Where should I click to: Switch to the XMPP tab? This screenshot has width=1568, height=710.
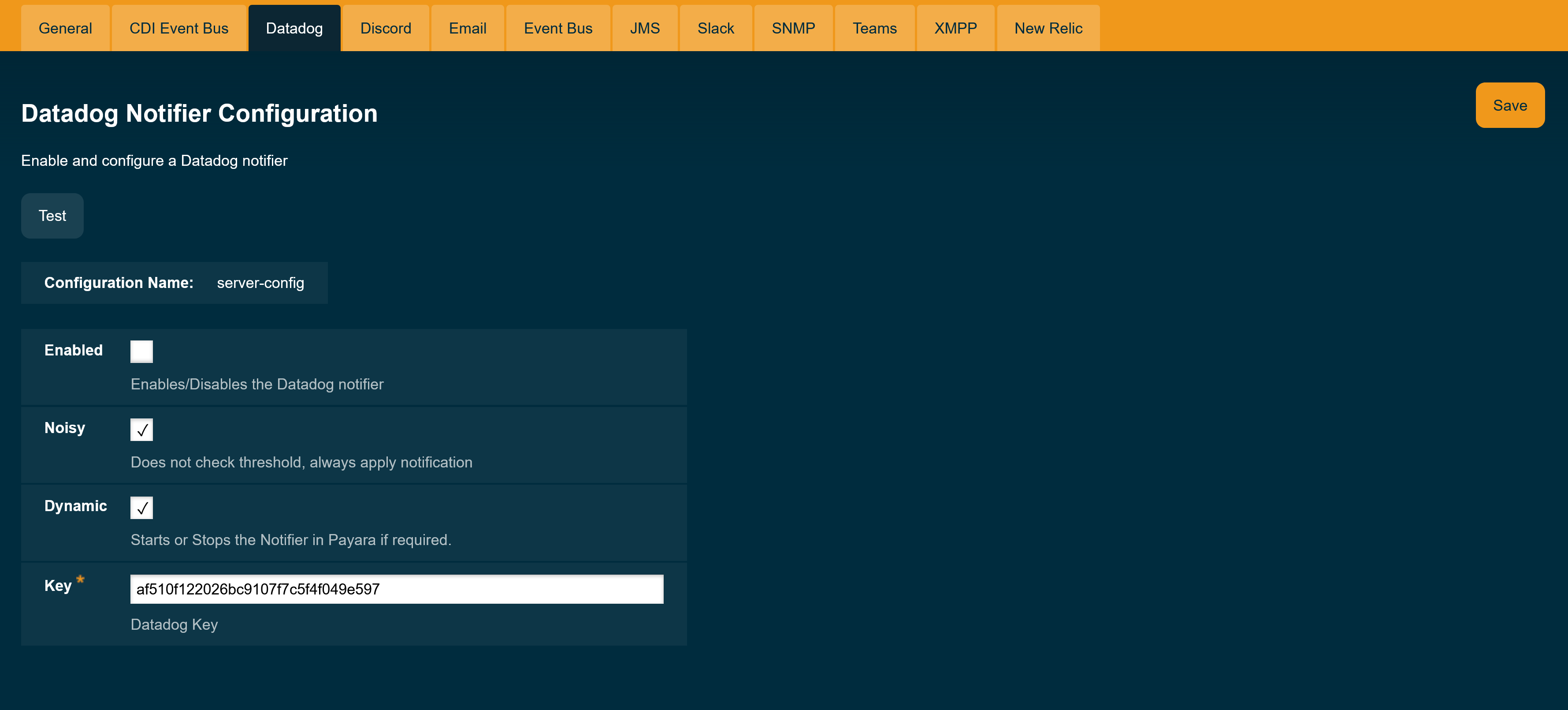(x=955, y=27)
